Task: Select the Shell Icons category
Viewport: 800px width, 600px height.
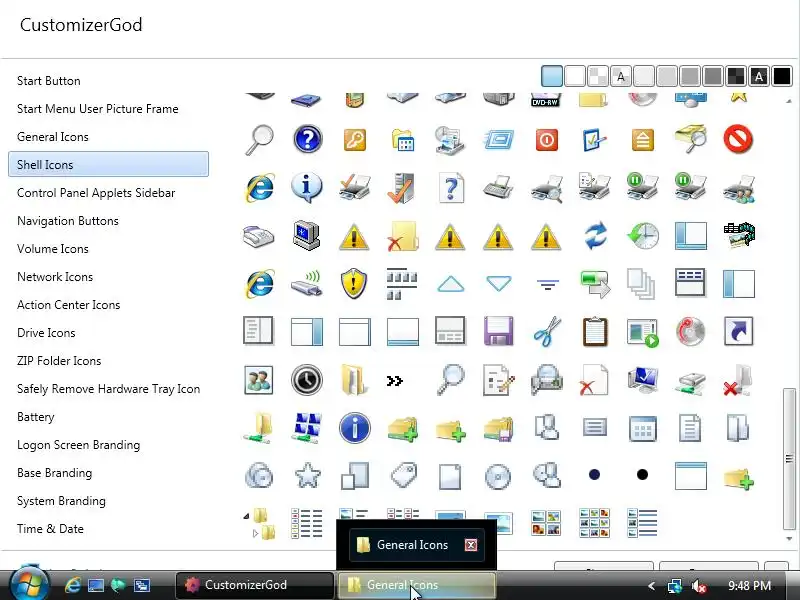Action: [x=109, y=164]
